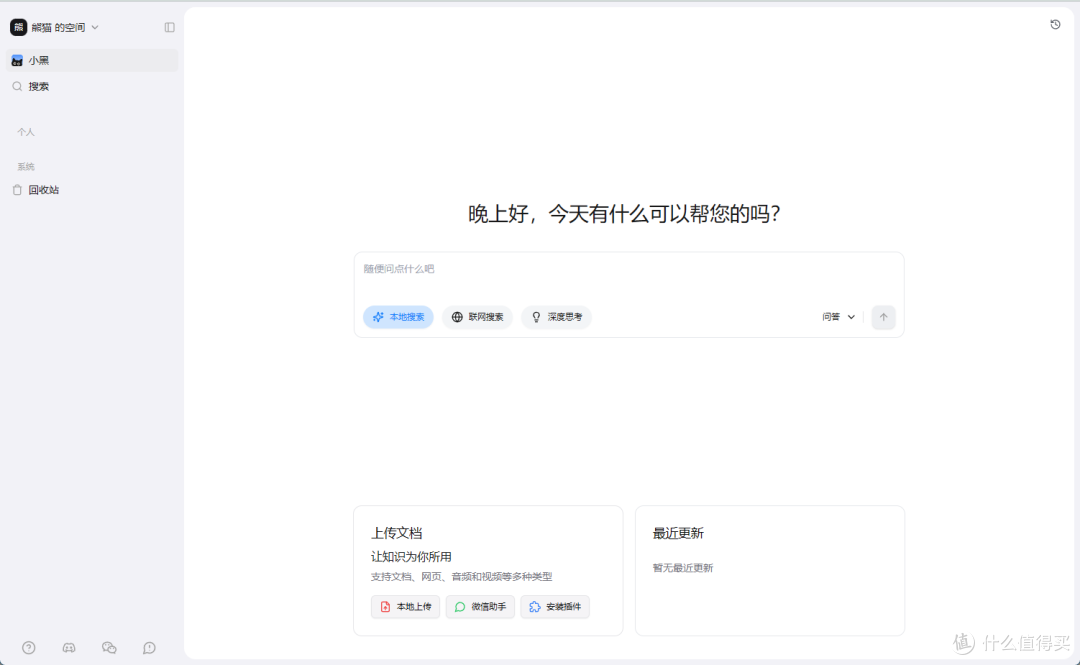Click the 安装插件 button
Screen dimensions: 1080x665
tap(555, 606)
